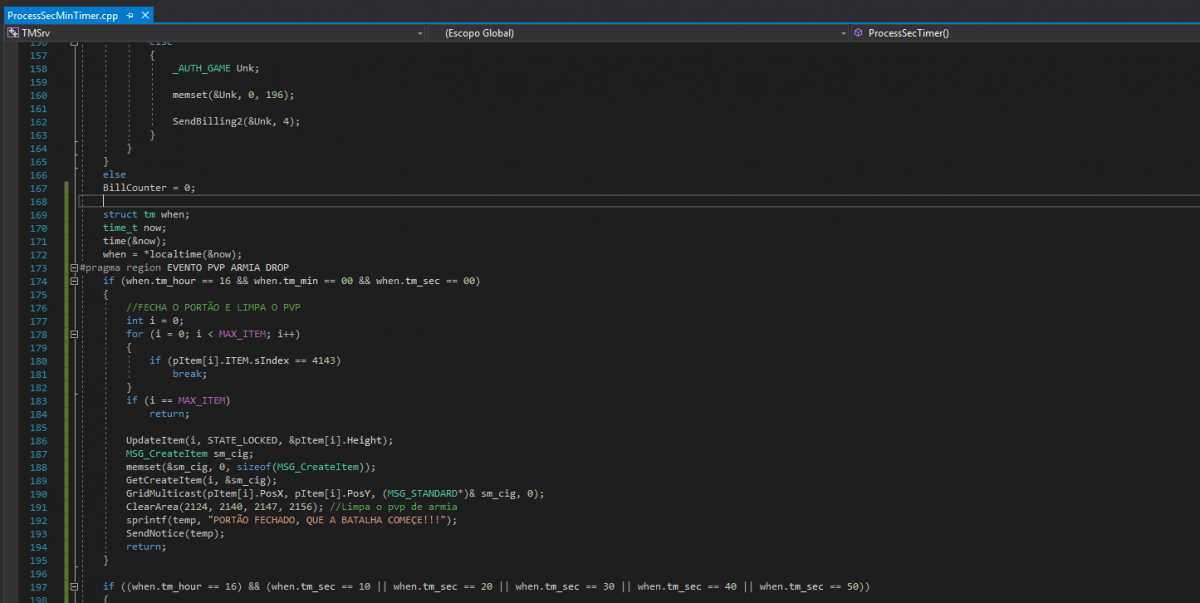1200x603 pixels.
Task: Click the _AUTH_GAME type declaration
Action: click(202, 69)
